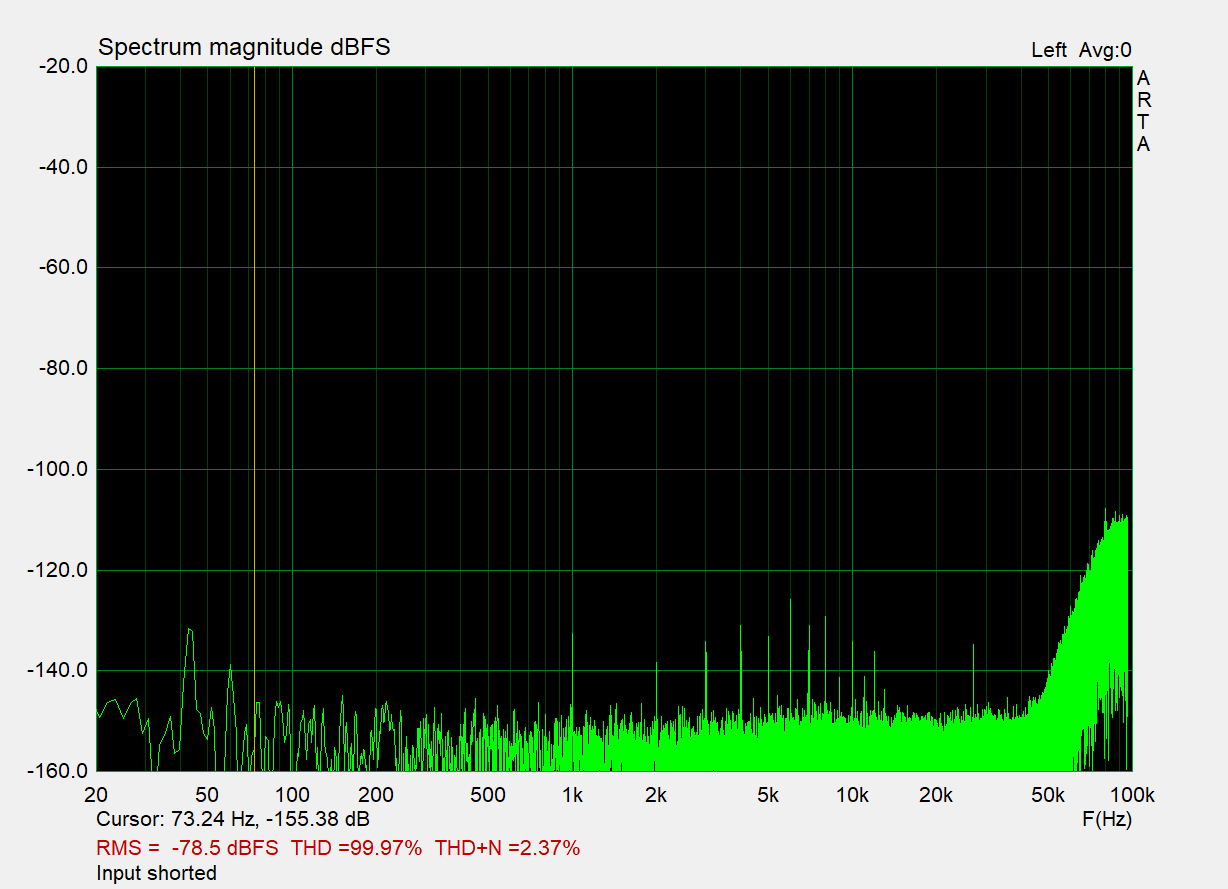The height and width of the screenshot is (889, 1228).
Task: Click the 'Spectrum magnitude dBFS' title
Action: coord(244,47)
